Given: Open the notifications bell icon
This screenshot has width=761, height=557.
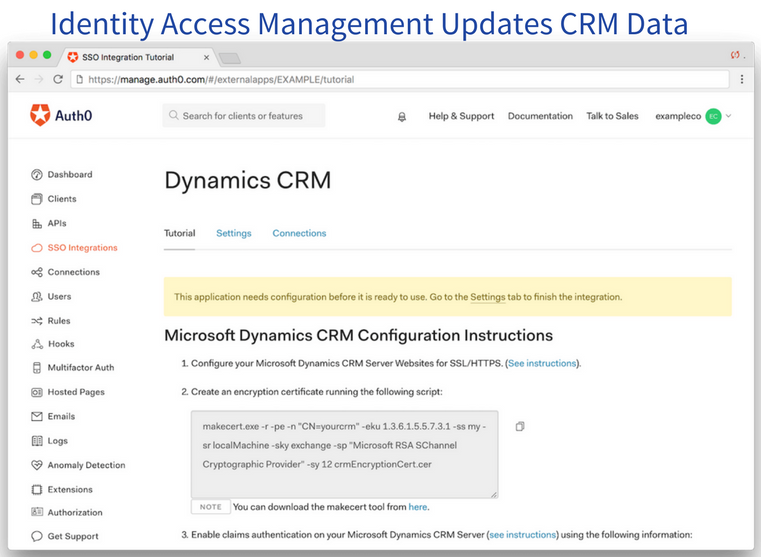Looking at the screenshot, I should pos(402,117).
